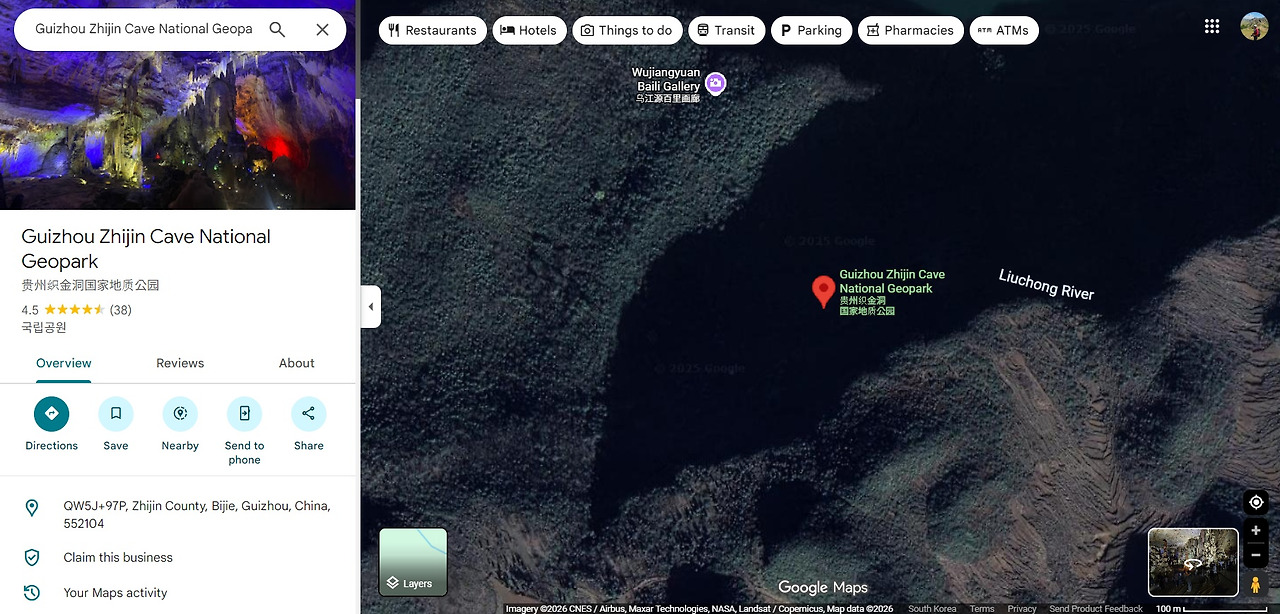Filter by Restaurants chip
This screenshot has height=614, width=1280.
tap(432, 30)
